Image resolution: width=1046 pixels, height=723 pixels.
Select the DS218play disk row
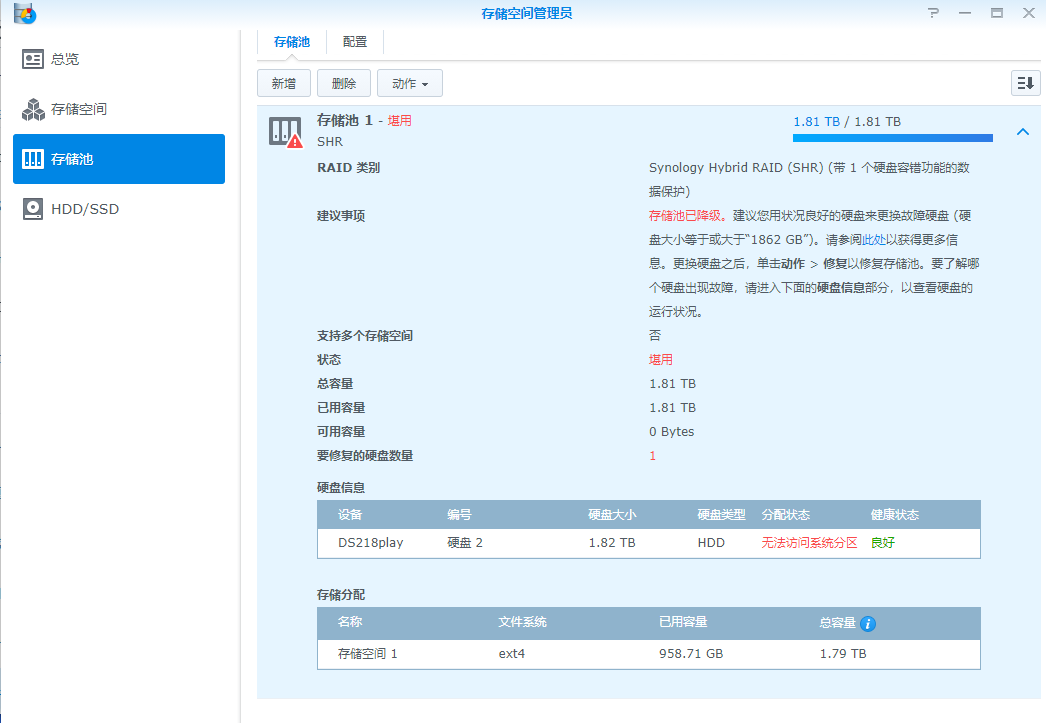click(648, 543)
